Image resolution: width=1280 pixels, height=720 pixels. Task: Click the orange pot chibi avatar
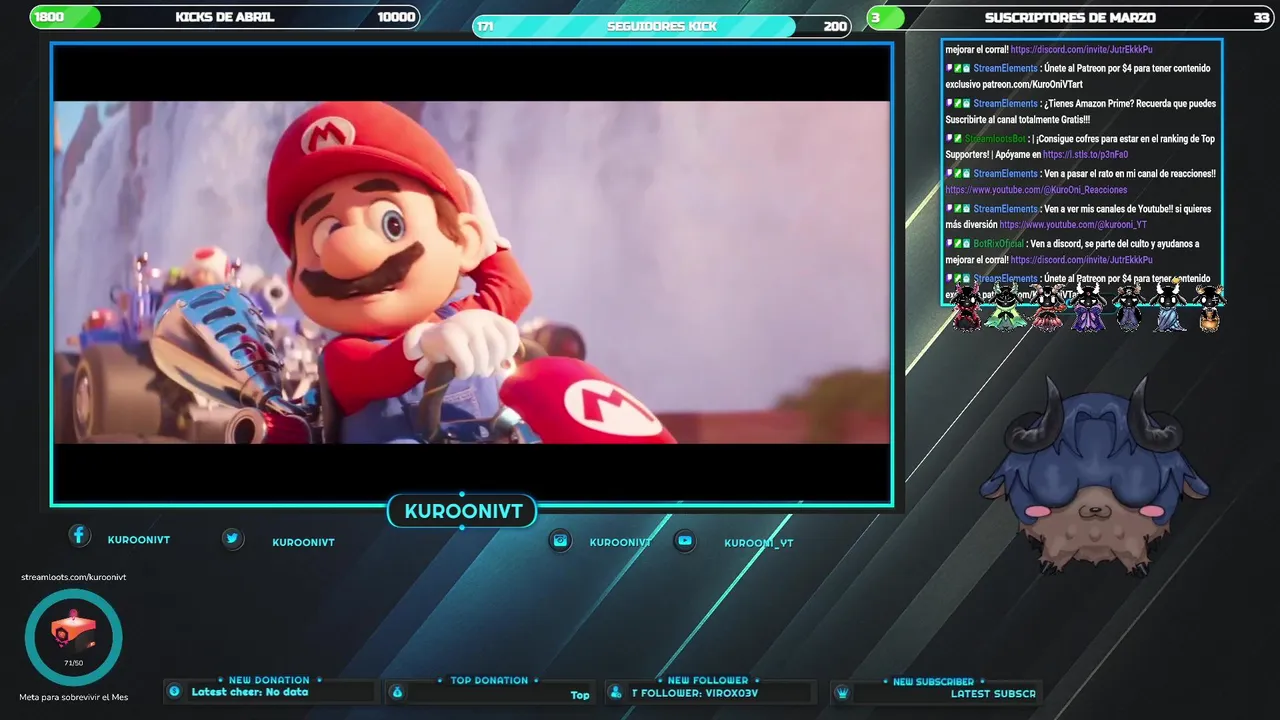[1210, 308]
